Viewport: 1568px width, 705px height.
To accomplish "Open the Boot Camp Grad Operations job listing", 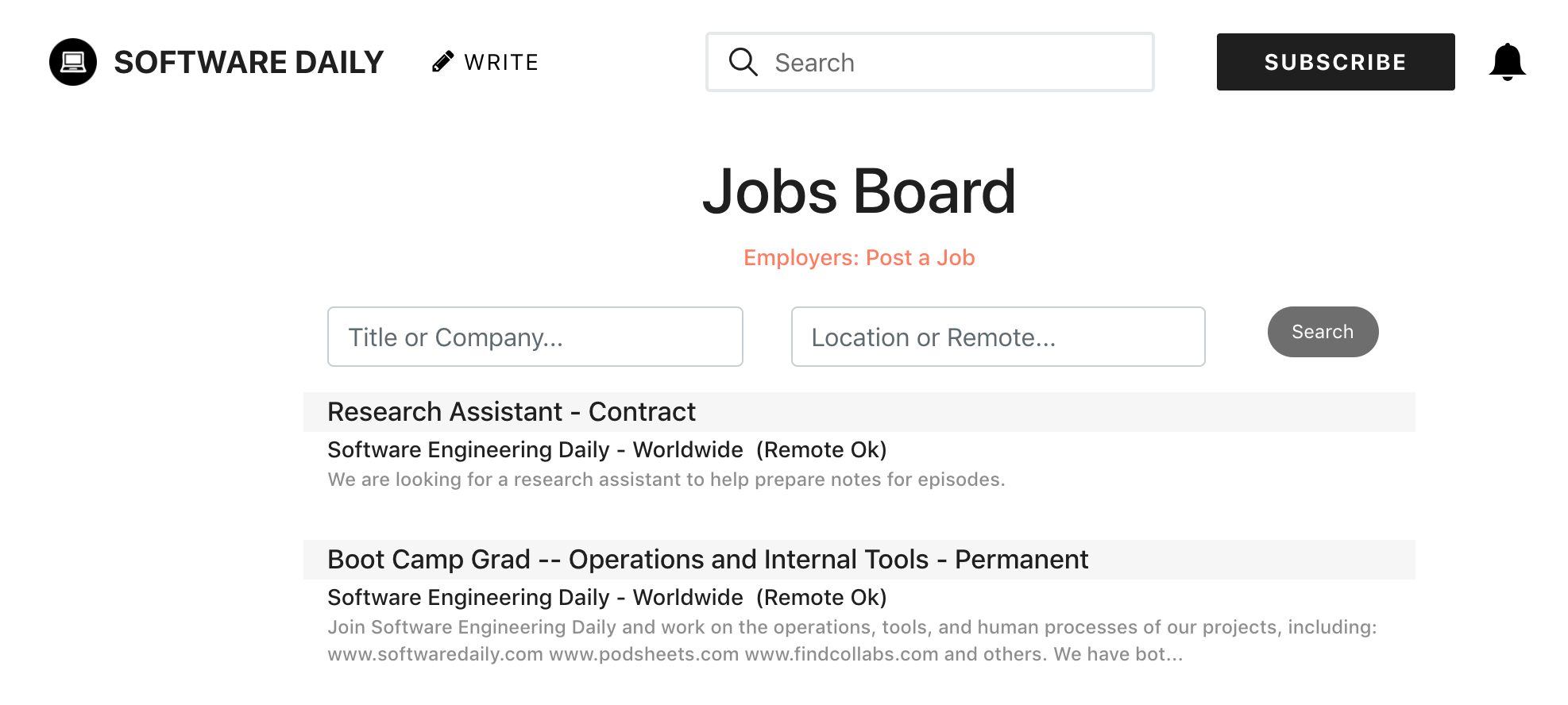I will [708, 560].
